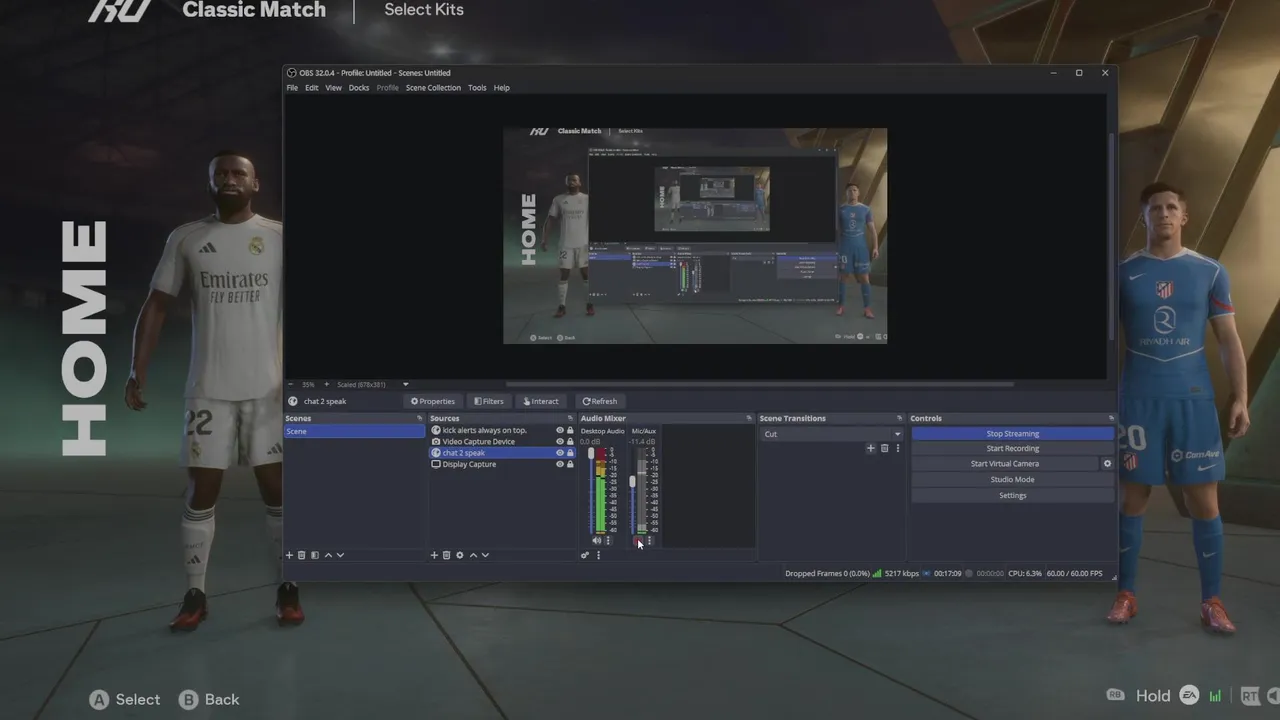The image size is (1280, 720).
Task: Add a scene transition with plus icon
Action: tap(871, 448)
